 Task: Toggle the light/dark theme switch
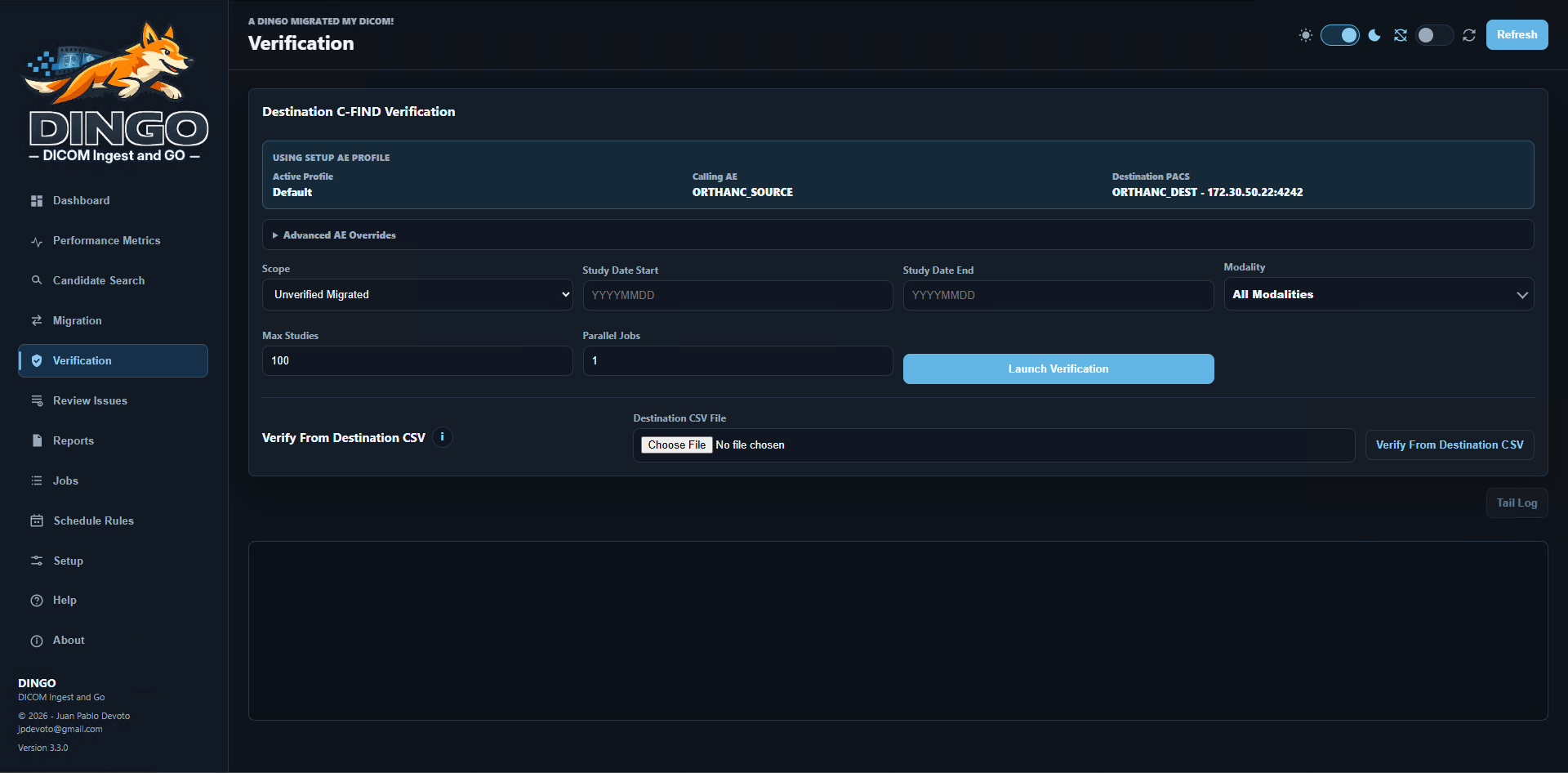tap(1340, 35)
